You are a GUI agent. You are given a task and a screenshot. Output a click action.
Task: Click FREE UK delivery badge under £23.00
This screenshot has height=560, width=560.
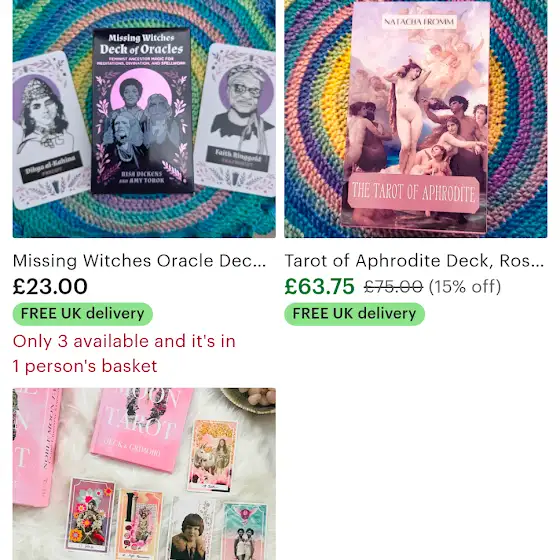(x=83, y=314)
